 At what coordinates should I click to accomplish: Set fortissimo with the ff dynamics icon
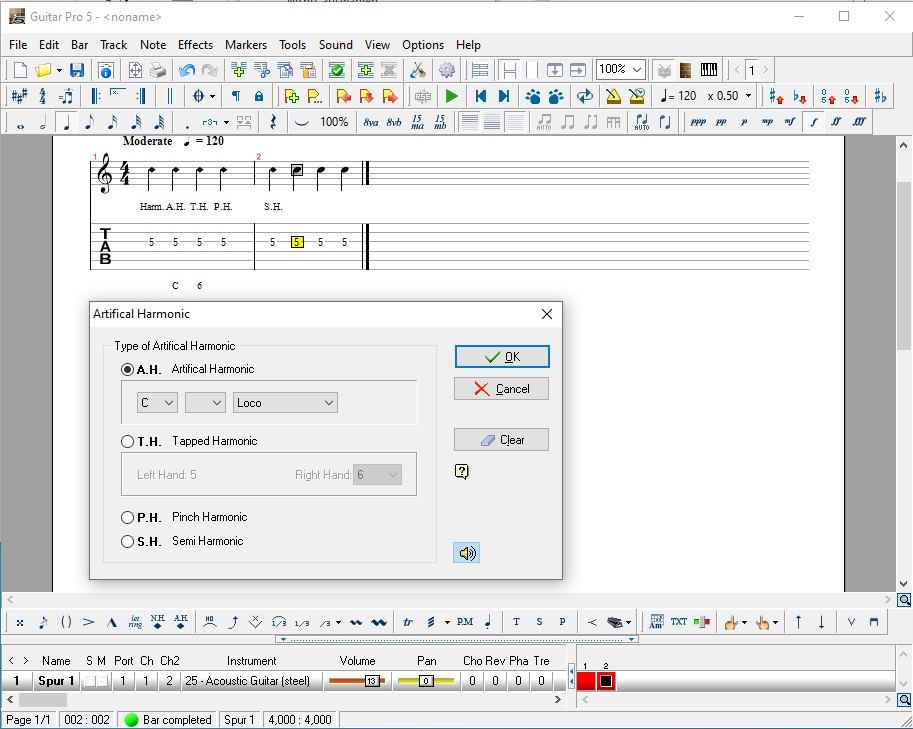[838, 121]
